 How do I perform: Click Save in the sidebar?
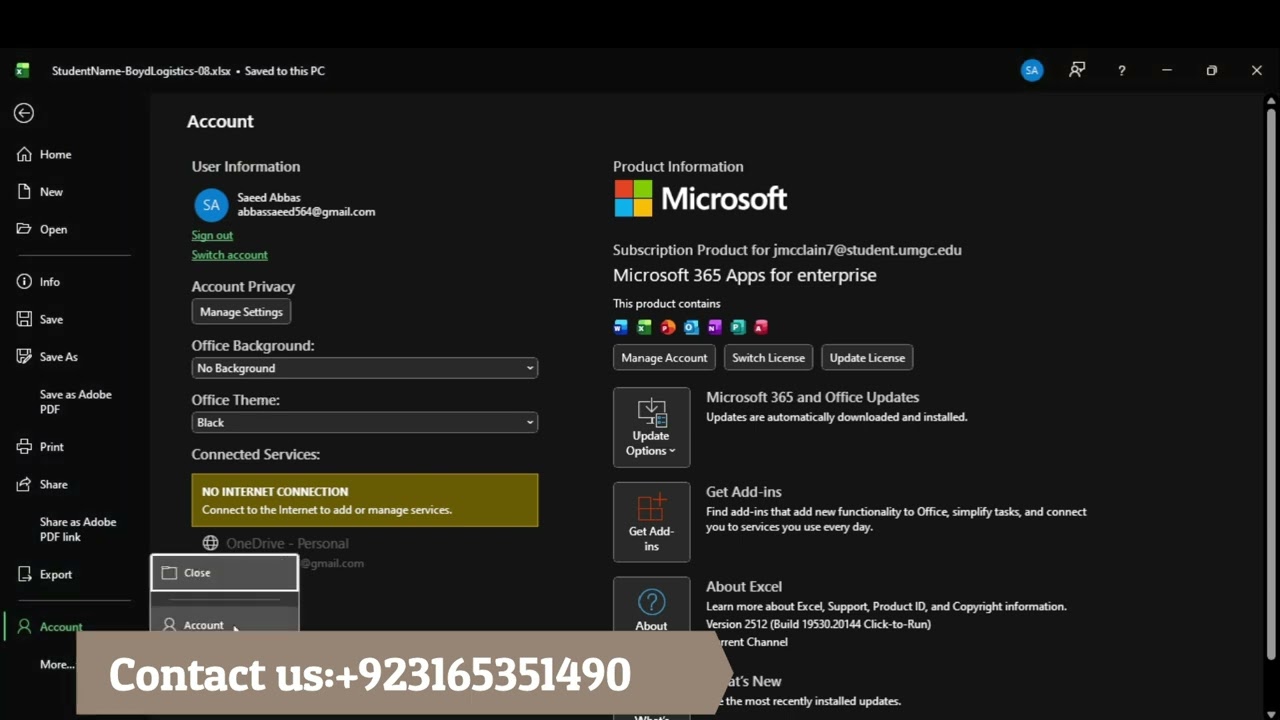point(41,319)
